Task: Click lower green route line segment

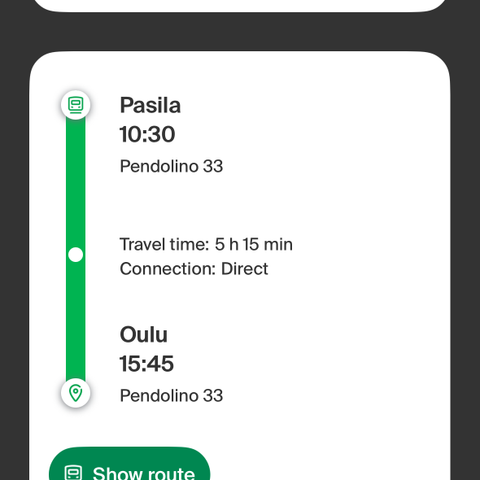Action: 76,320
